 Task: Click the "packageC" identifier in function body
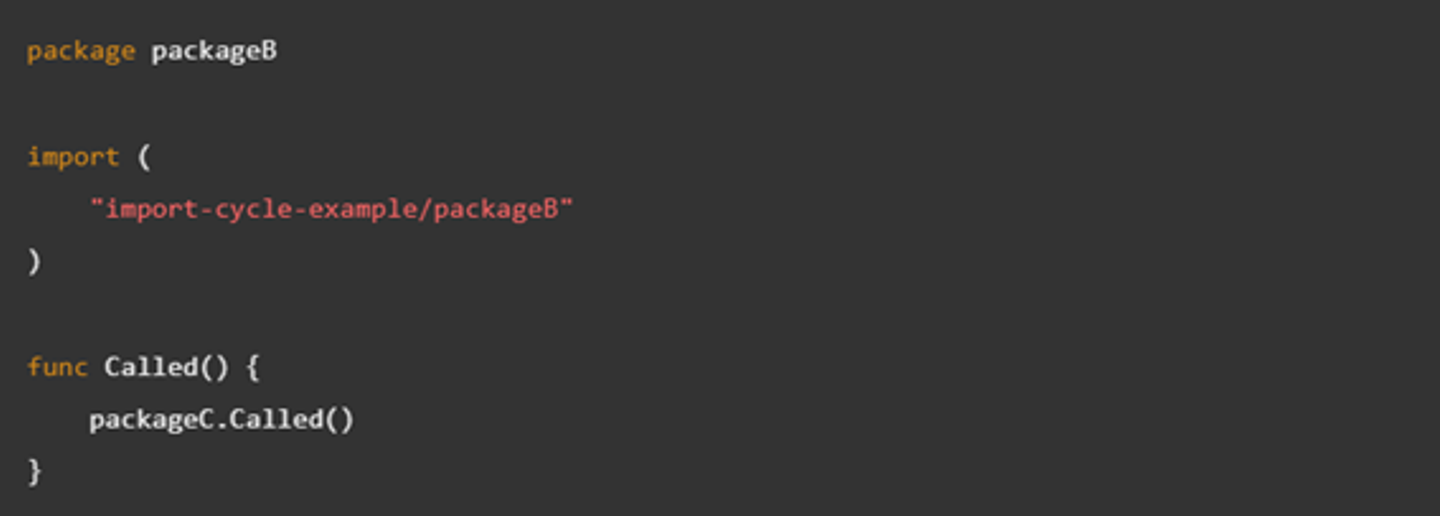point(151,419)
